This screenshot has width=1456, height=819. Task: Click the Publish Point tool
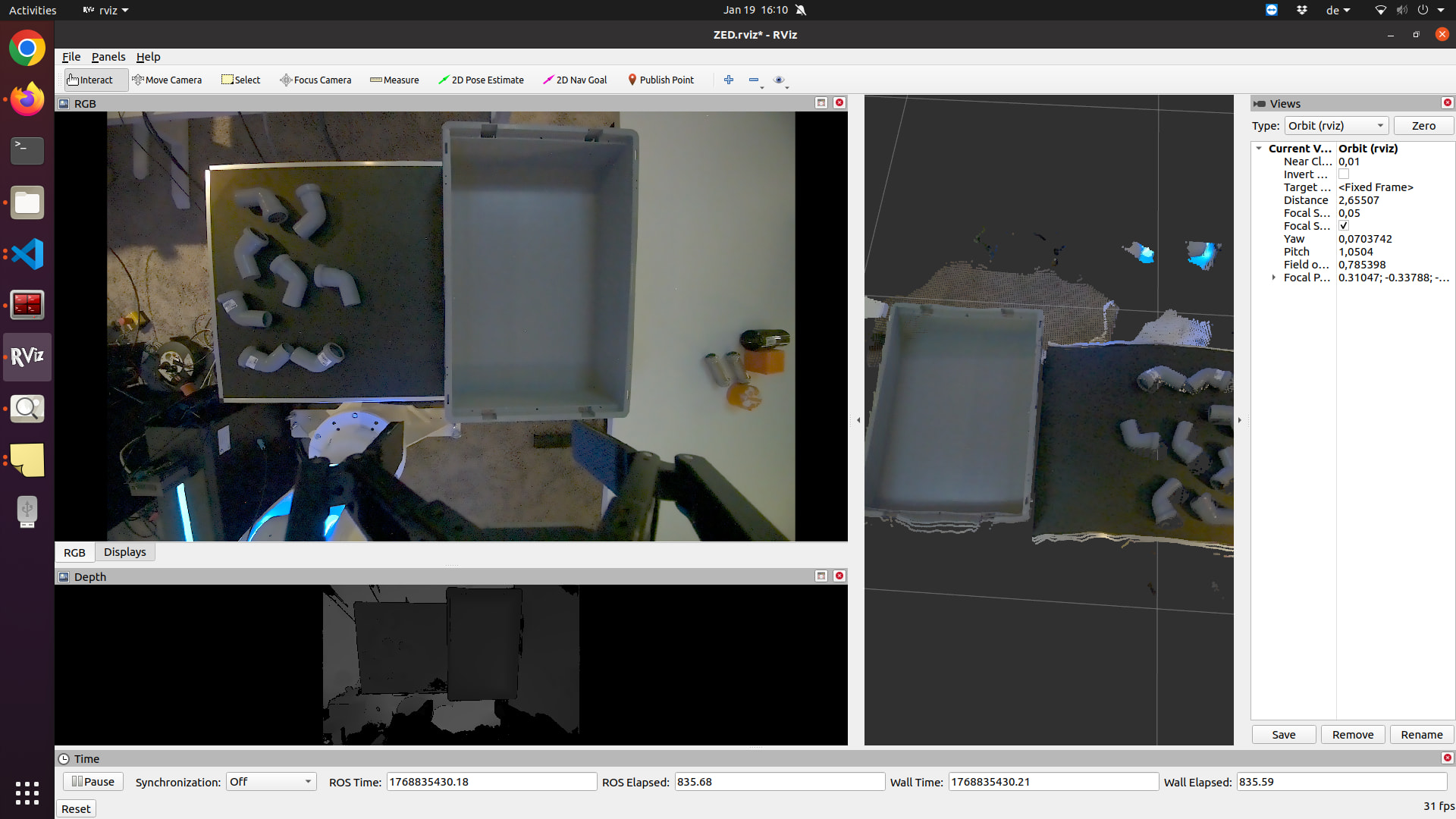[661, 80]
